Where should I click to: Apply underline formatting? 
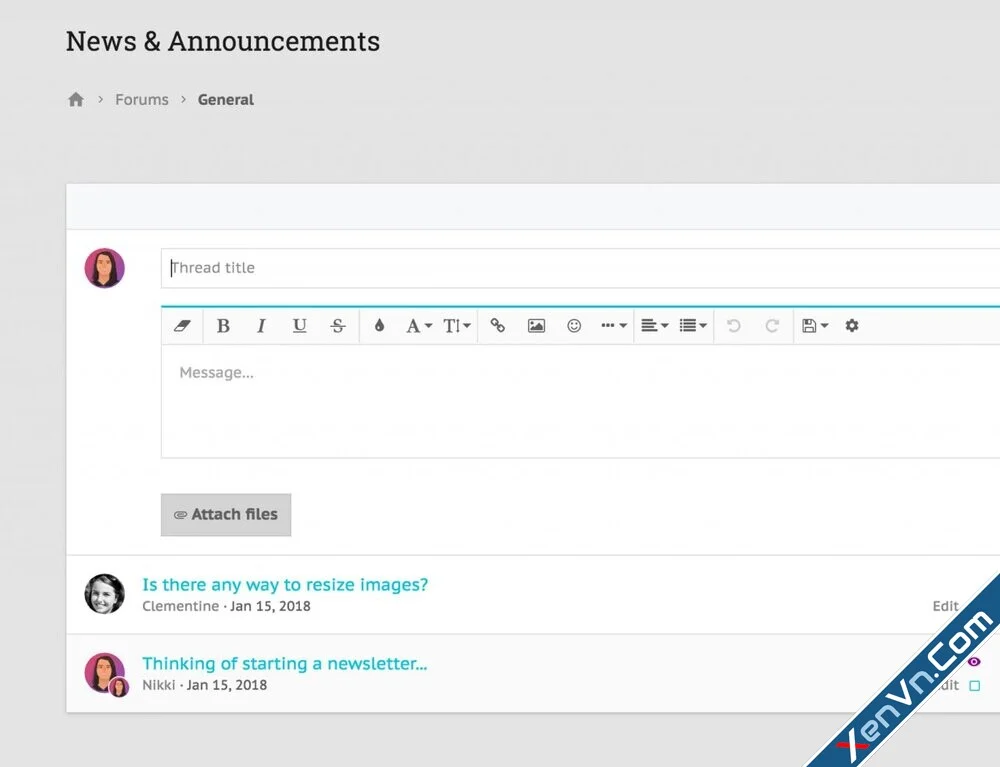pyautogui.click(x=299, y=326)
